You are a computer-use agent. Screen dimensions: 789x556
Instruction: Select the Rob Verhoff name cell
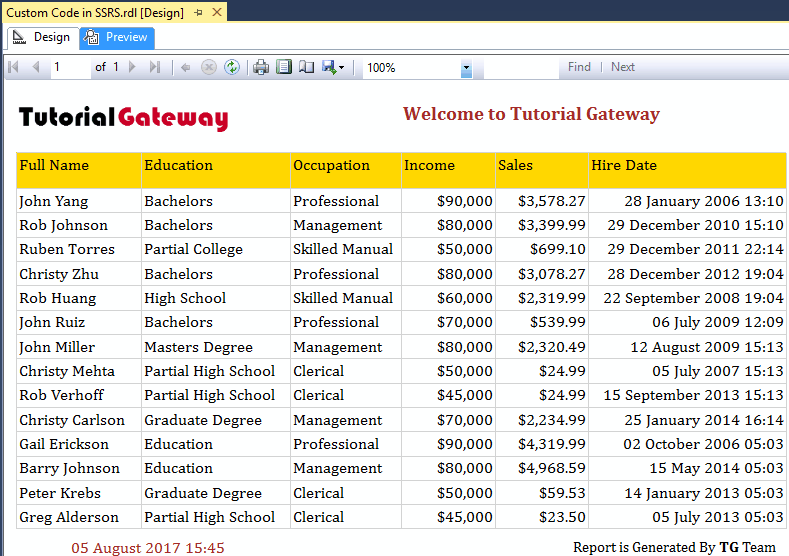coord(78,395)
